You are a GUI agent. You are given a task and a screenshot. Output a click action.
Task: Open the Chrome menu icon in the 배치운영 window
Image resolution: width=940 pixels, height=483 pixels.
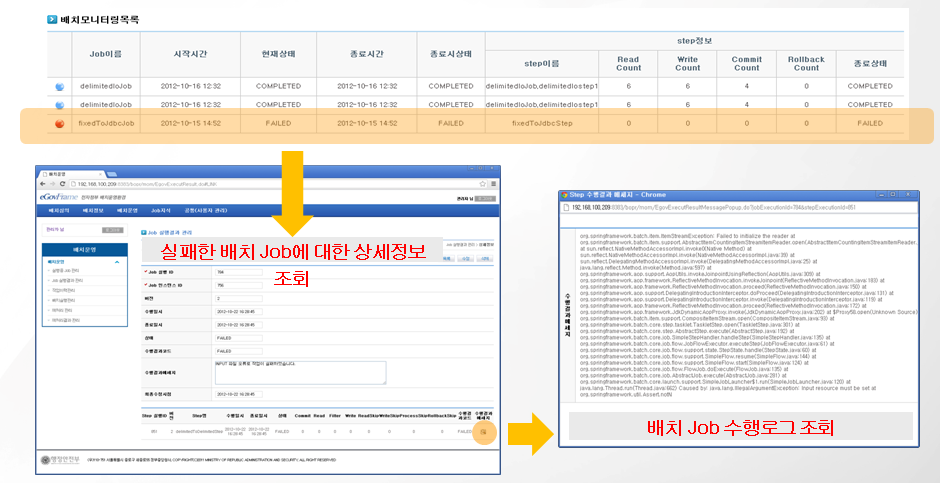[x=492, y=184]
